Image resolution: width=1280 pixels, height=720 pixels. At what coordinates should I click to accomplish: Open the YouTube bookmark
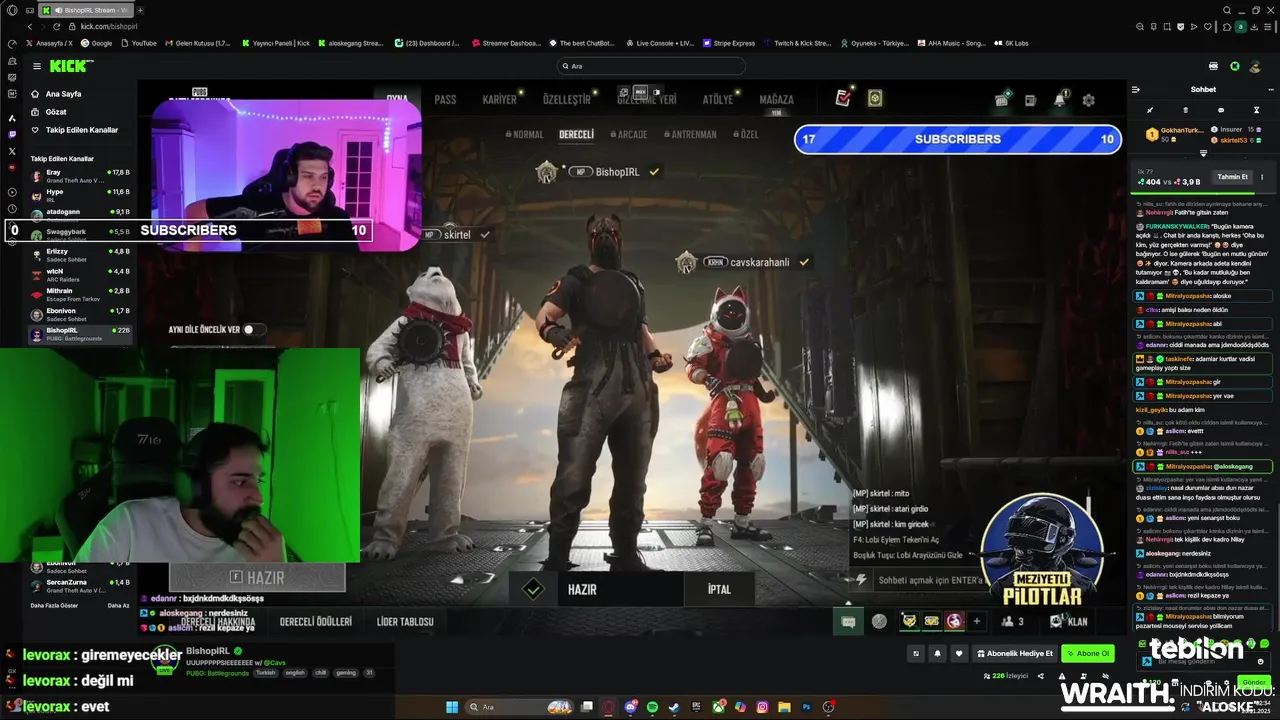[x=139, y=43]
